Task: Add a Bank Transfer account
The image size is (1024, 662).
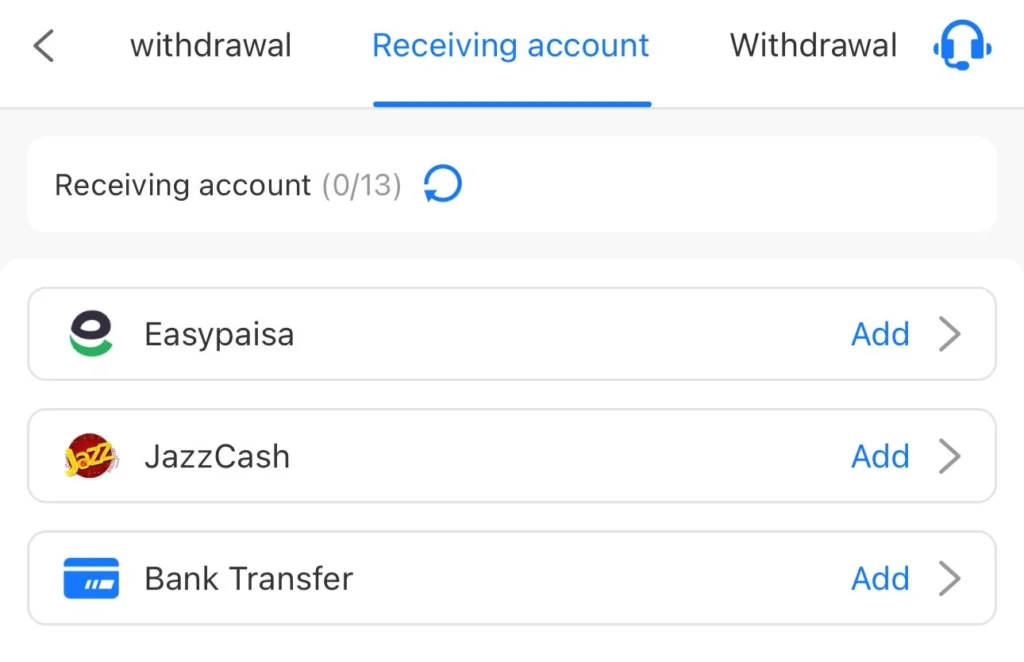Action: click(880, 578)
